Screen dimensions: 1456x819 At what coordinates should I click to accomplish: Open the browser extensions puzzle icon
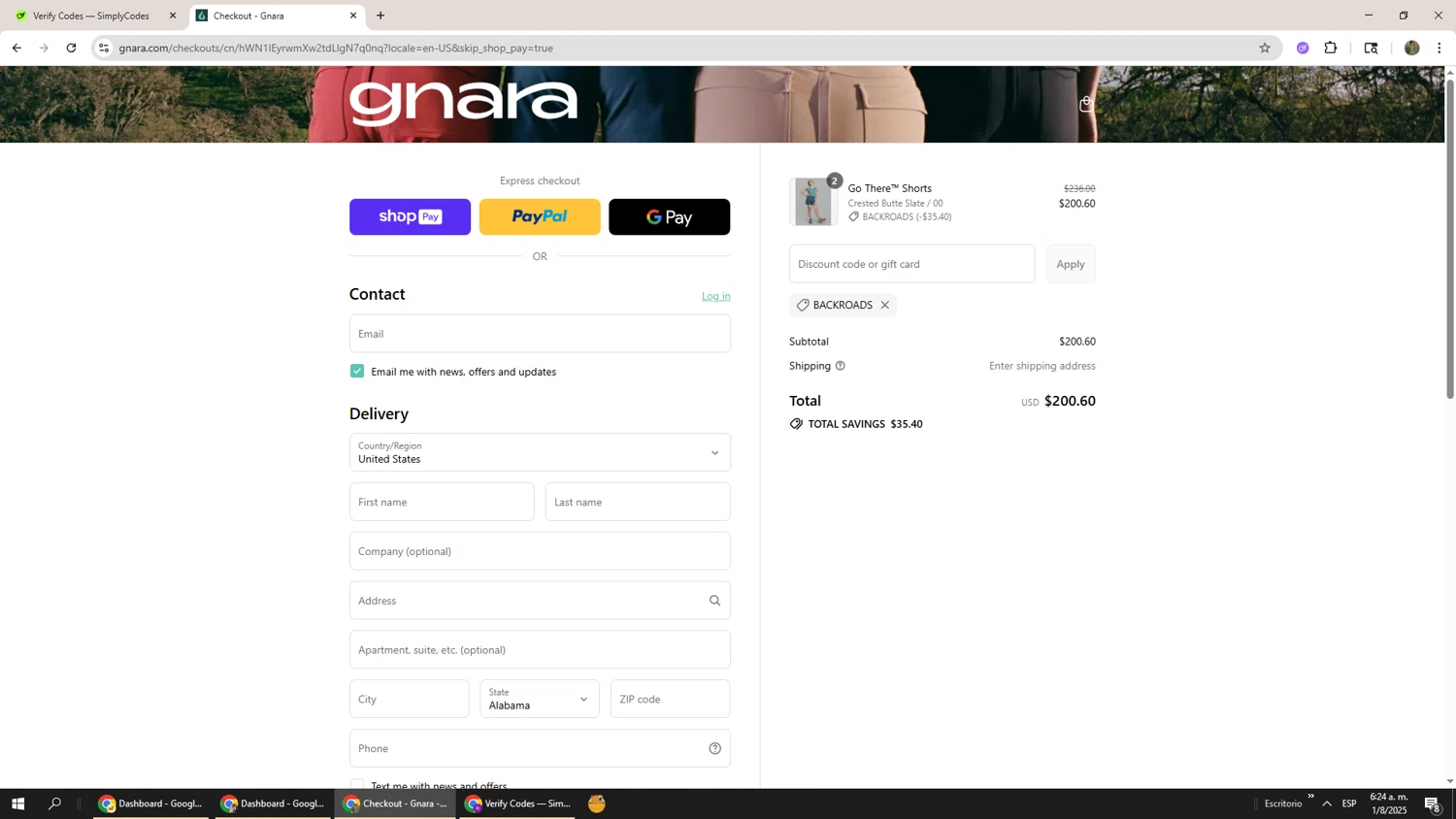click(x=1331, y=48)
